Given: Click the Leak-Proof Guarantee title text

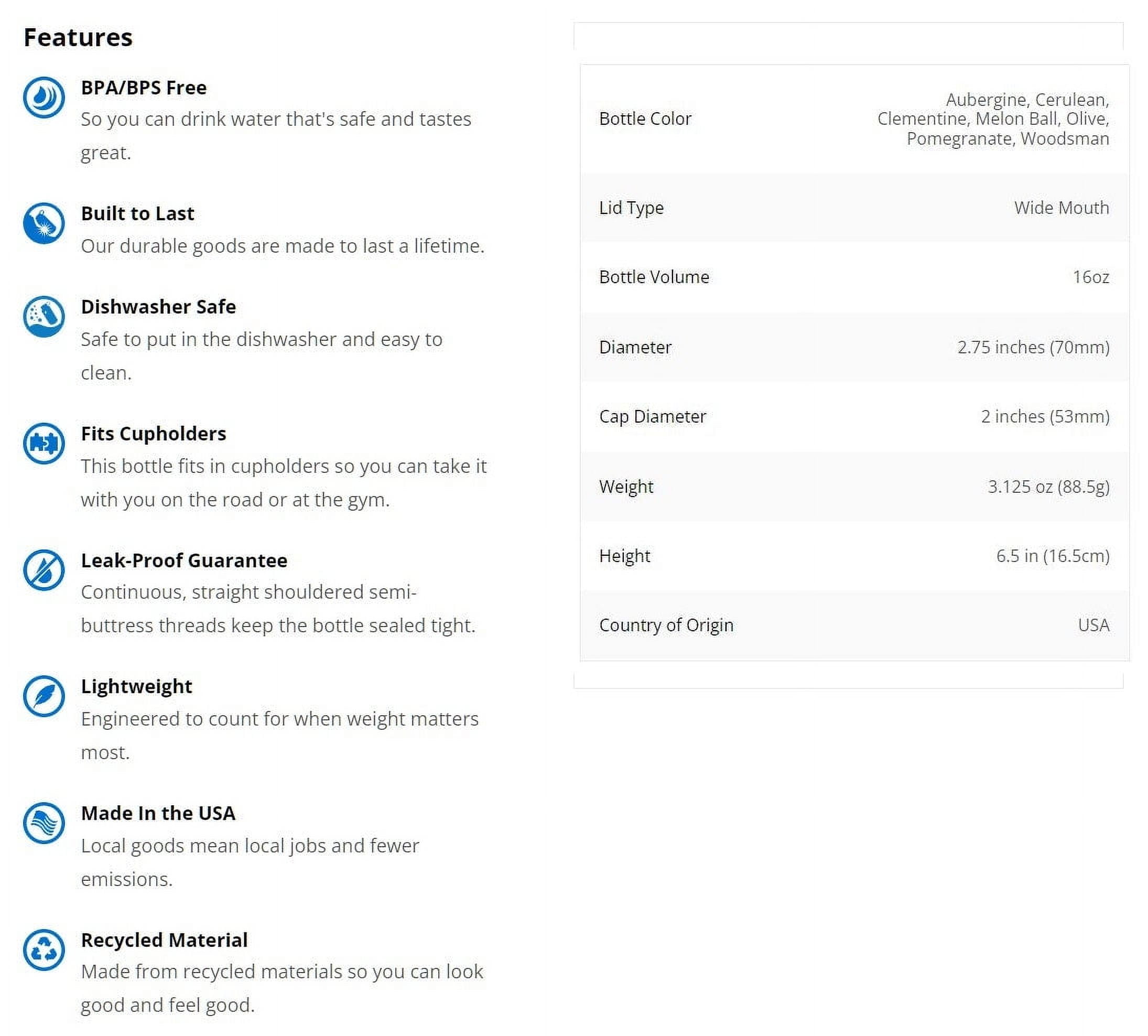Looking at the screenshot, I should click(184, 560).
